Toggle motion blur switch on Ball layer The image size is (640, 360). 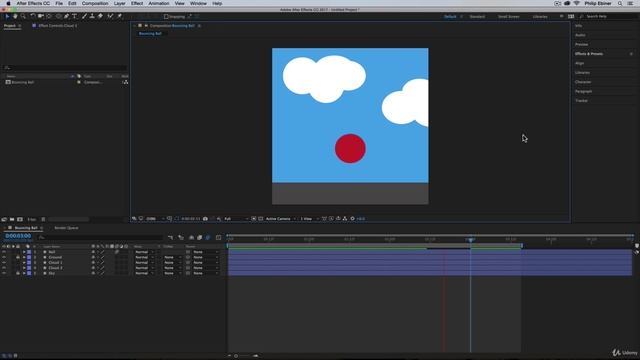point(117,252)
